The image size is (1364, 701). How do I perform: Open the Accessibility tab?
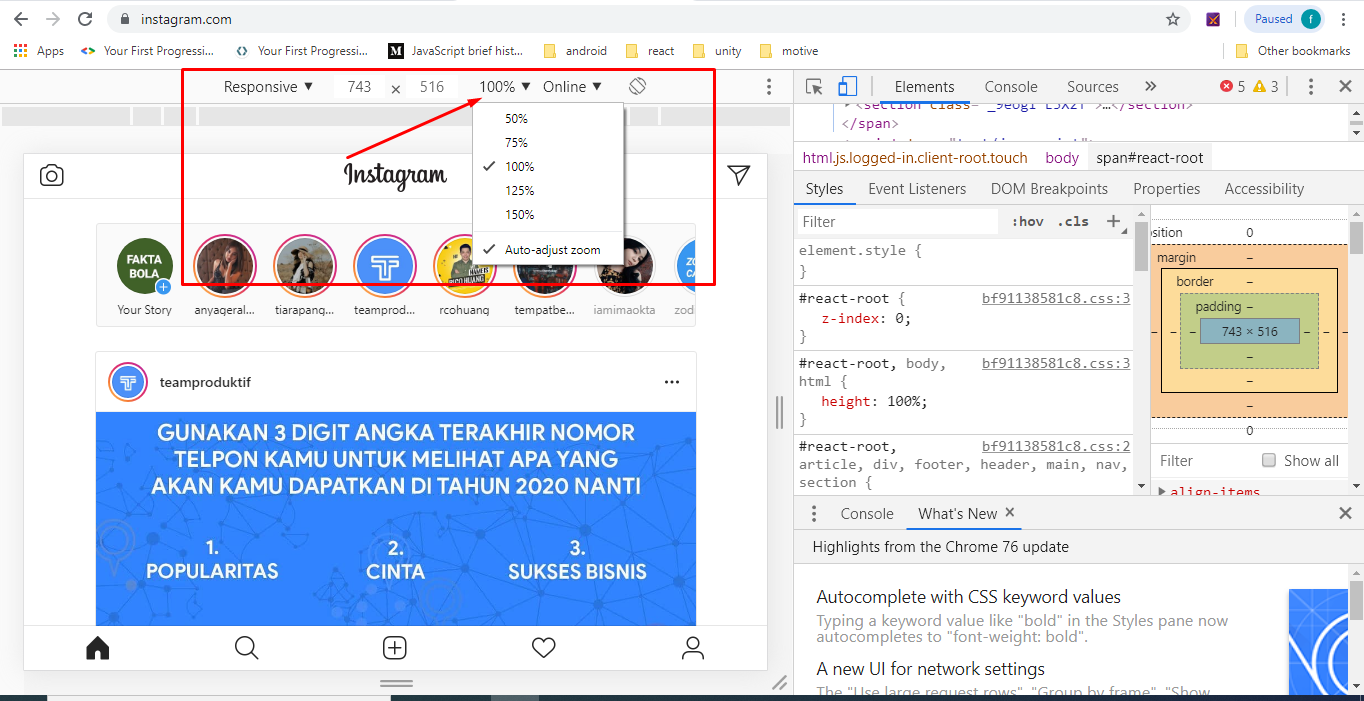tap(1264, 189)
